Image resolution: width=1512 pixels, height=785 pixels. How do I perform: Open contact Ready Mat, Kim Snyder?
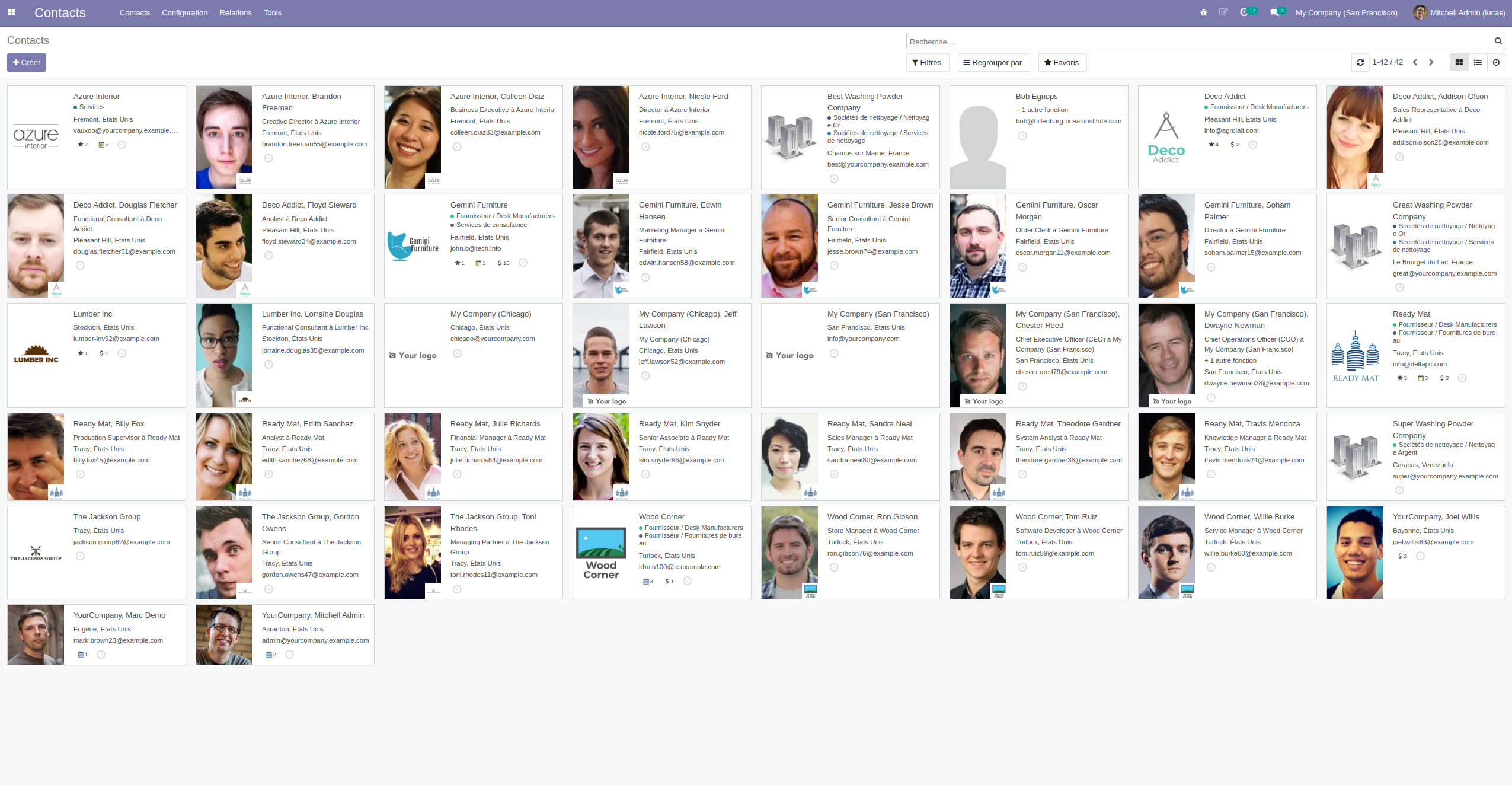point(679,424)
